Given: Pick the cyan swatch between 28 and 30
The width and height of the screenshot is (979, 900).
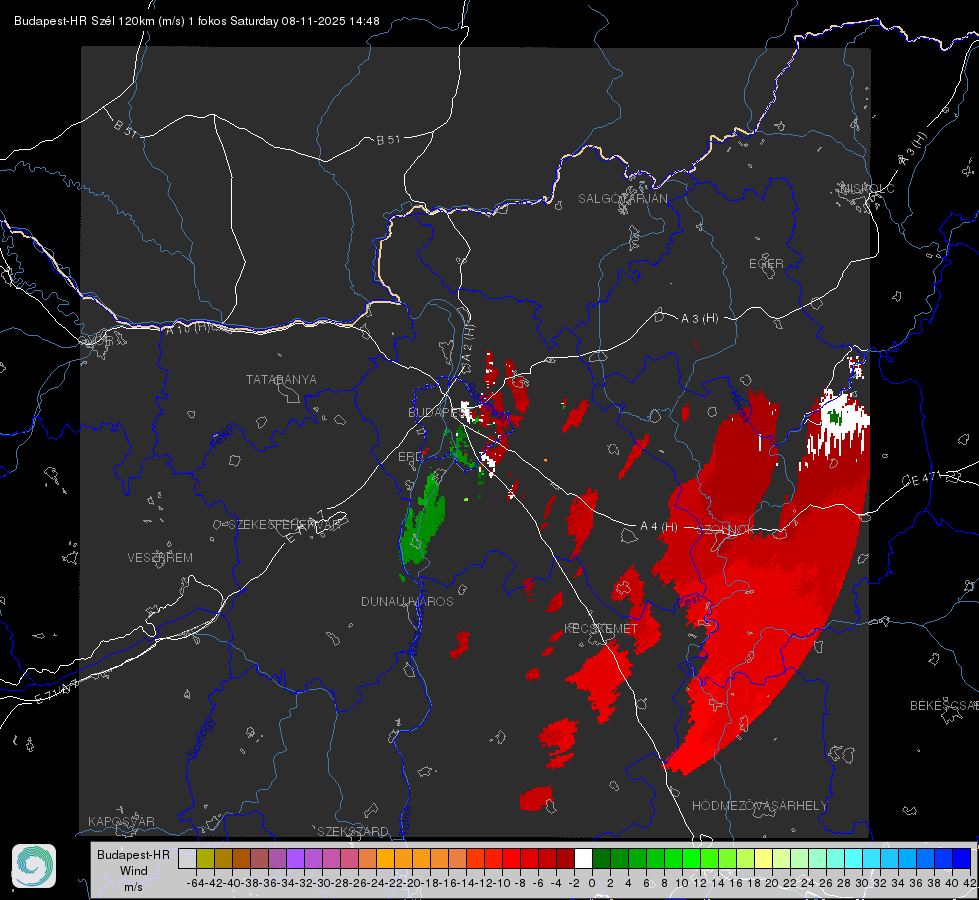Looking at the screenshot, I should (x=853, y=859).
